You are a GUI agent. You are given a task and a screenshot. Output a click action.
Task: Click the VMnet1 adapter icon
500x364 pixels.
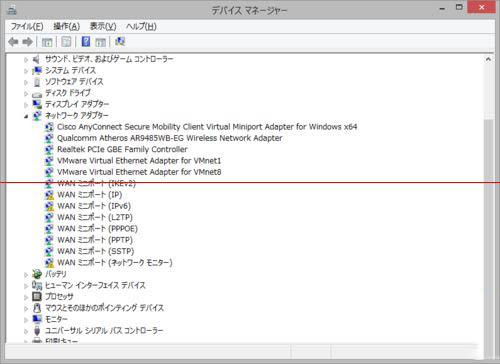tap(49, 161)
